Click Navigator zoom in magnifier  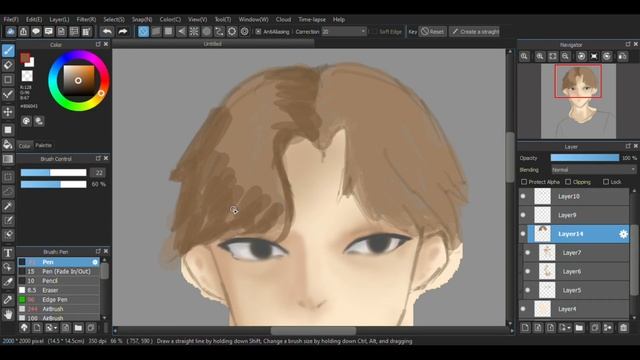coord(540,56)
